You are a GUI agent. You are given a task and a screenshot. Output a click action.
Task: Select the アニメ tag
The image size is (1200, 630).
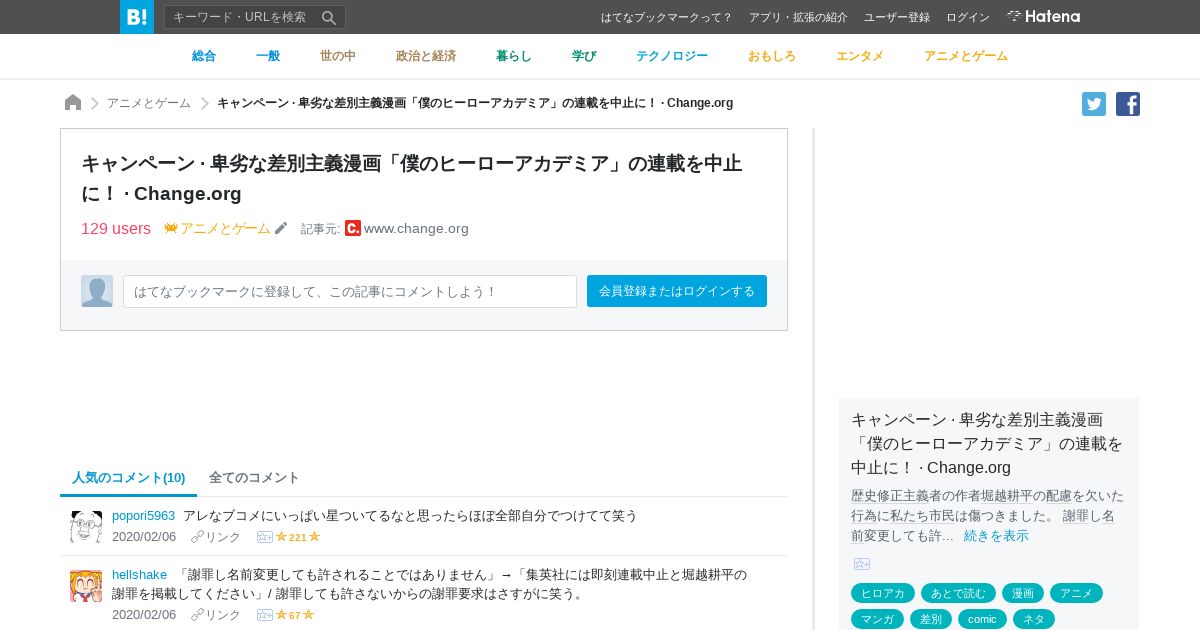(1076, 593)
